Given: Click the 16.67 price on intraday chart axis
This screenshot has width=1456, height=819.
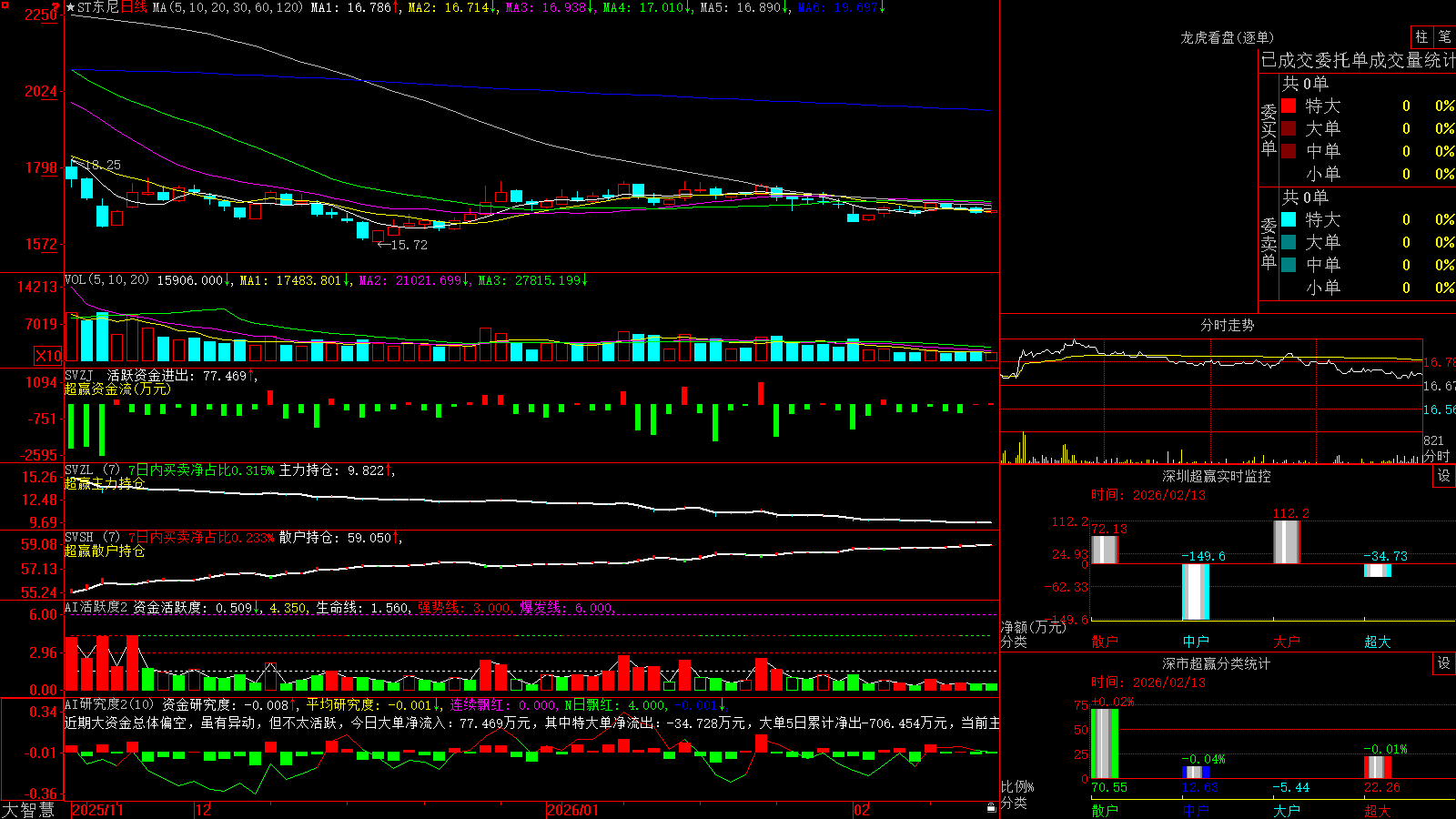Looking at the screenshot, I should 1439,386.
